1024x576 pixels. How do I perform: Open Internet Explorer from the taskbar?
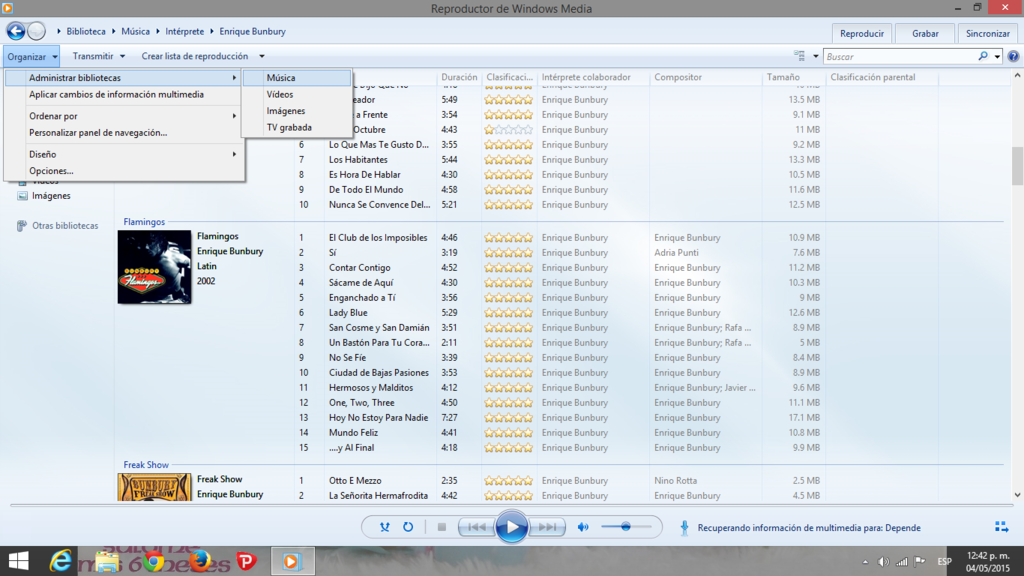point(62,561)
